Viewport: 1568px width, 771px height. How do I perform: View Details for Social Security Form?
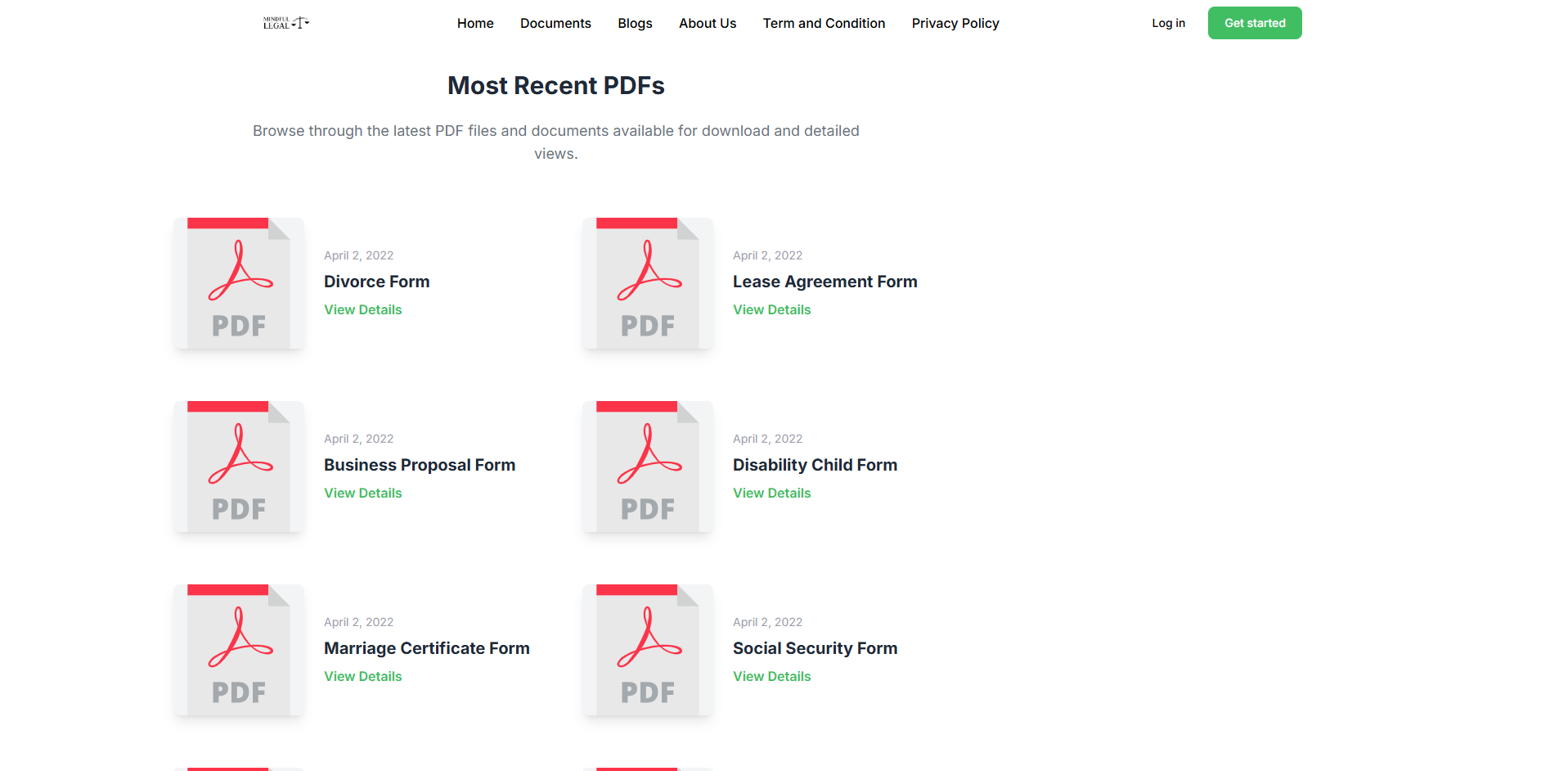point(772,676)
